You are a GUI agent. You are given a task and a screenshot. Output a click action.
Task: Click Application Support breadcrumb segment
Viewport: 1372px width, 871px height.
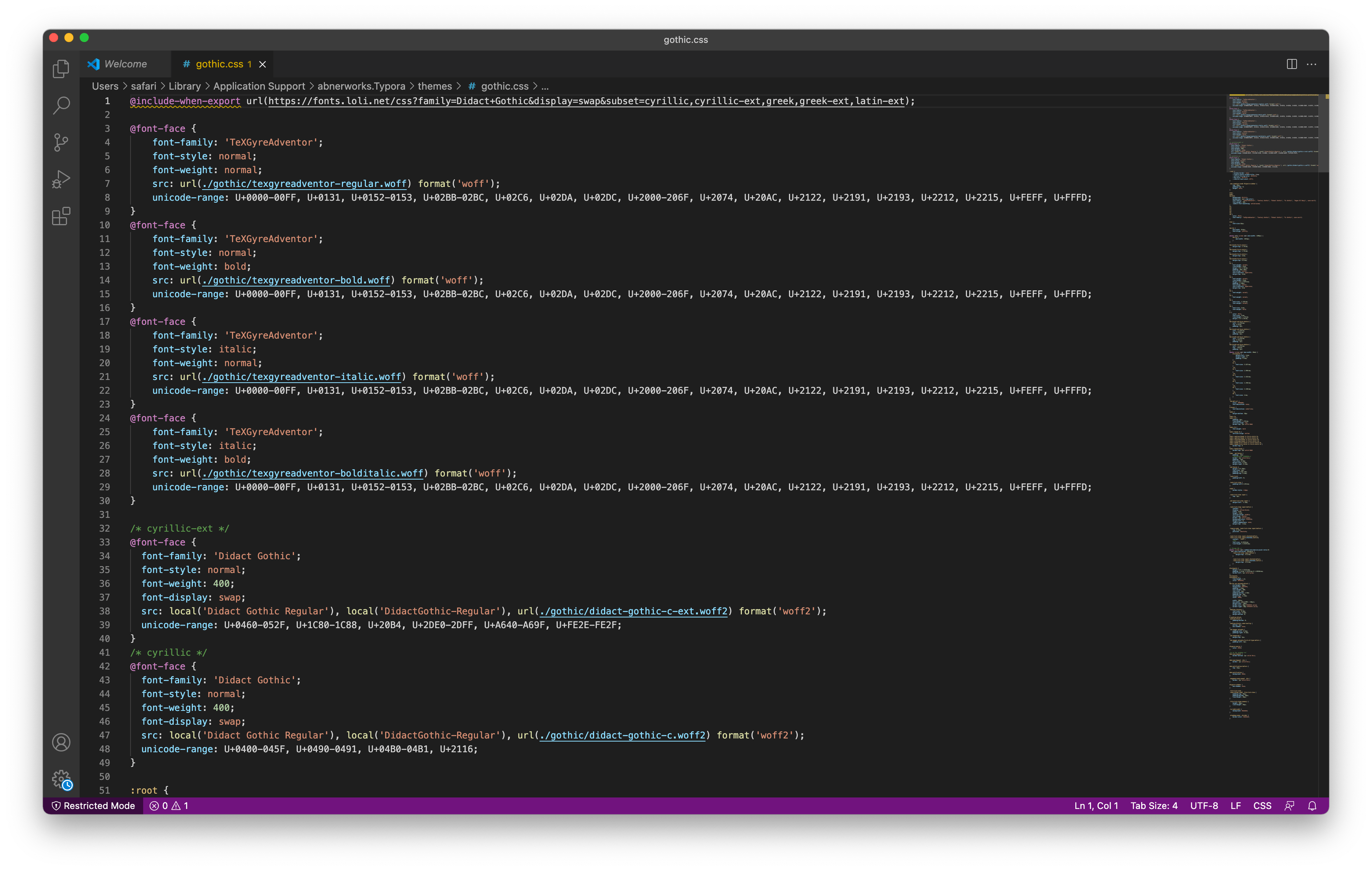coord(259,86)
